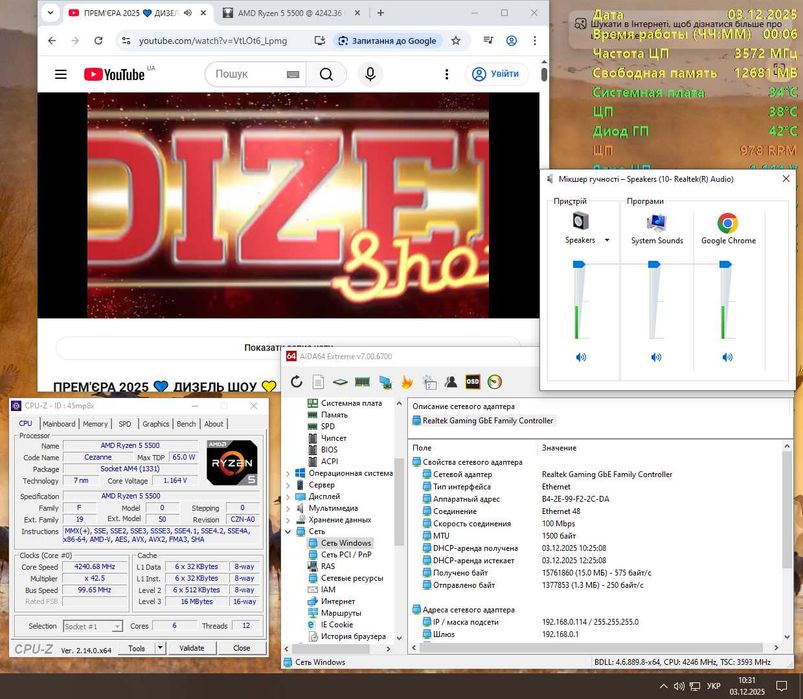Click Chrome's back navigation arrow
This screenshot has width=803, height=699.
(x=52, y=40)
